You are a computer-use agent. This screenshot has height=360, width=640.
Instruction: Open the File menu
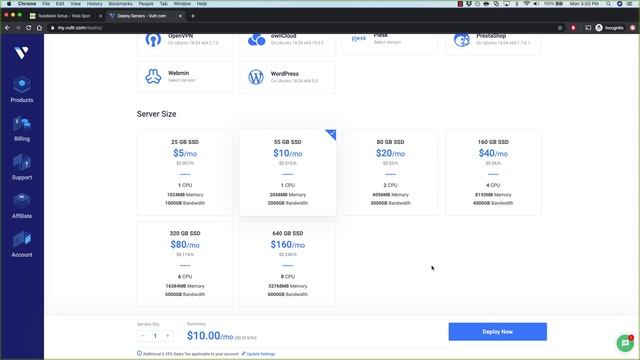(x=46, y=4)
